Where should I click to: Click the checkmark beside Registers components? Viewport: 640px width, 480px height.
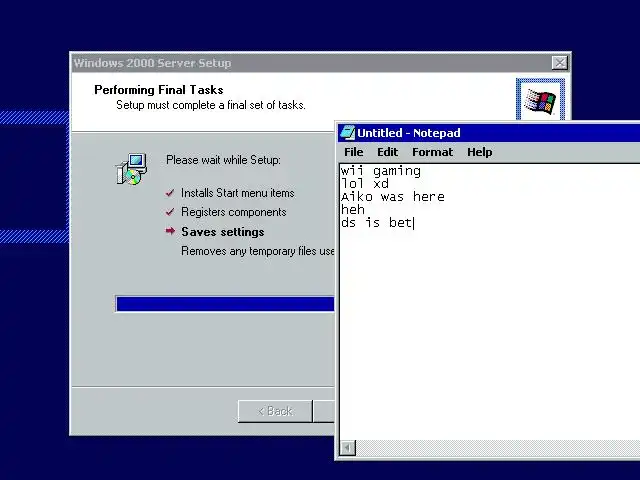[170, 212]
